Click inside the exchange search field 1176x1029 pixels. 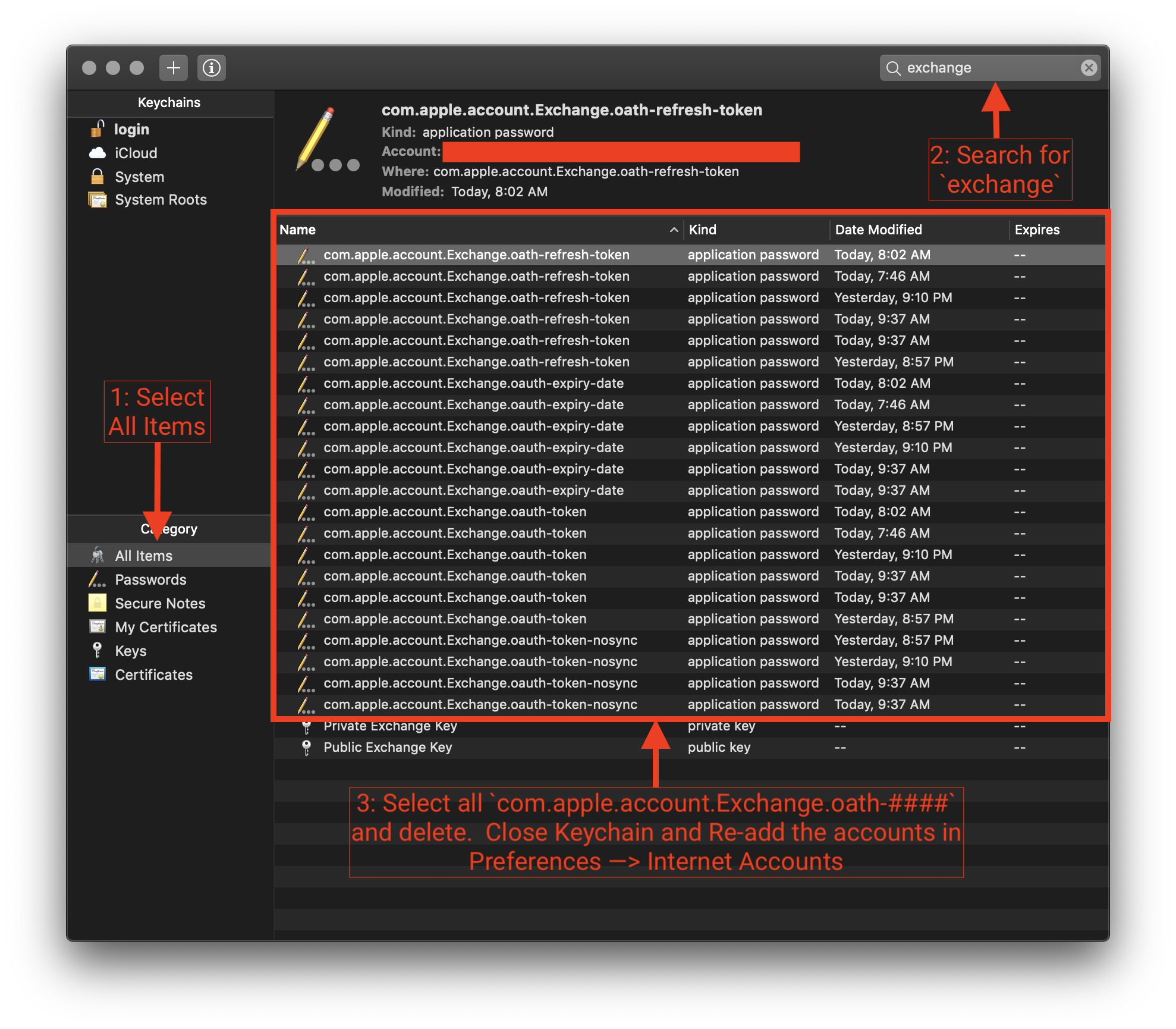pyautogui.click(x=990, y=68)
